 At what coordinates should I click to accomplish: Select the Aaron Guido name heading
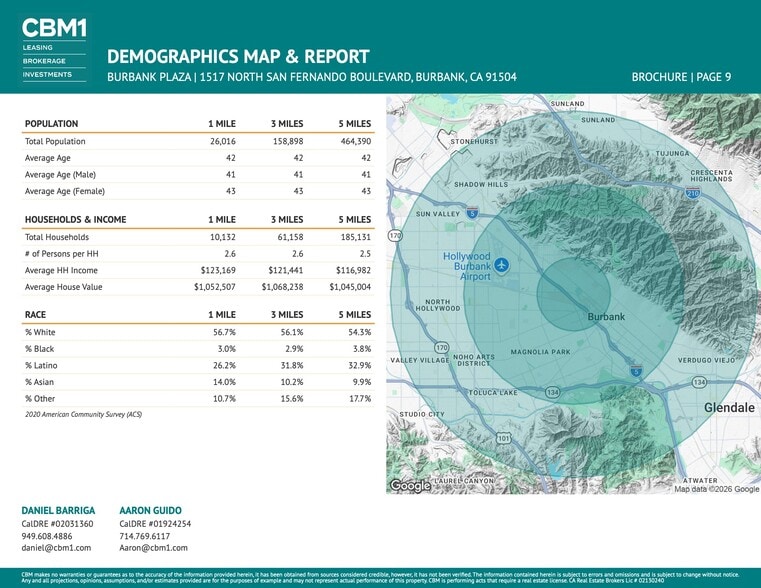tap(150, 510)
